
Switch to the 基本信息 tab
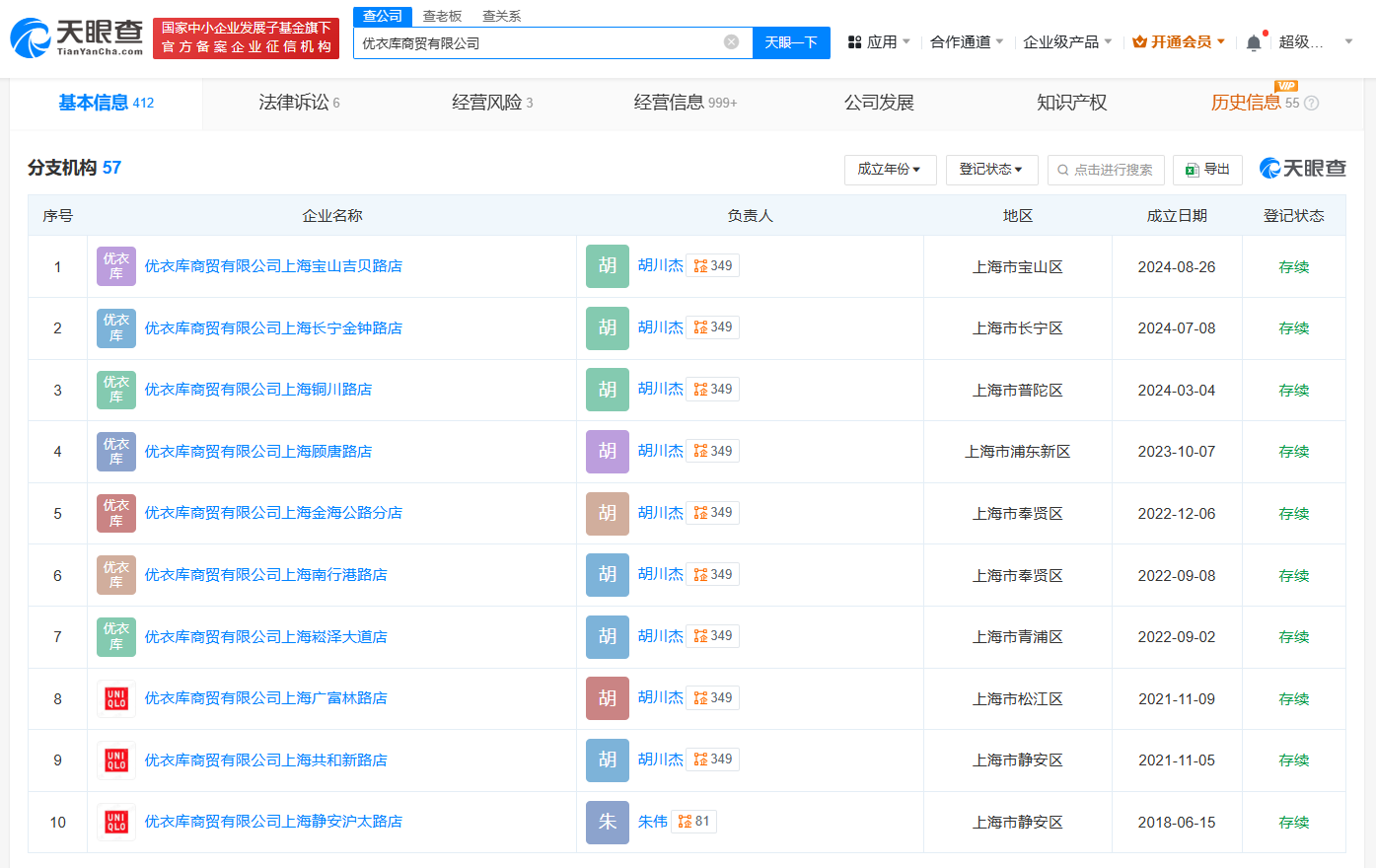point(107,103)
